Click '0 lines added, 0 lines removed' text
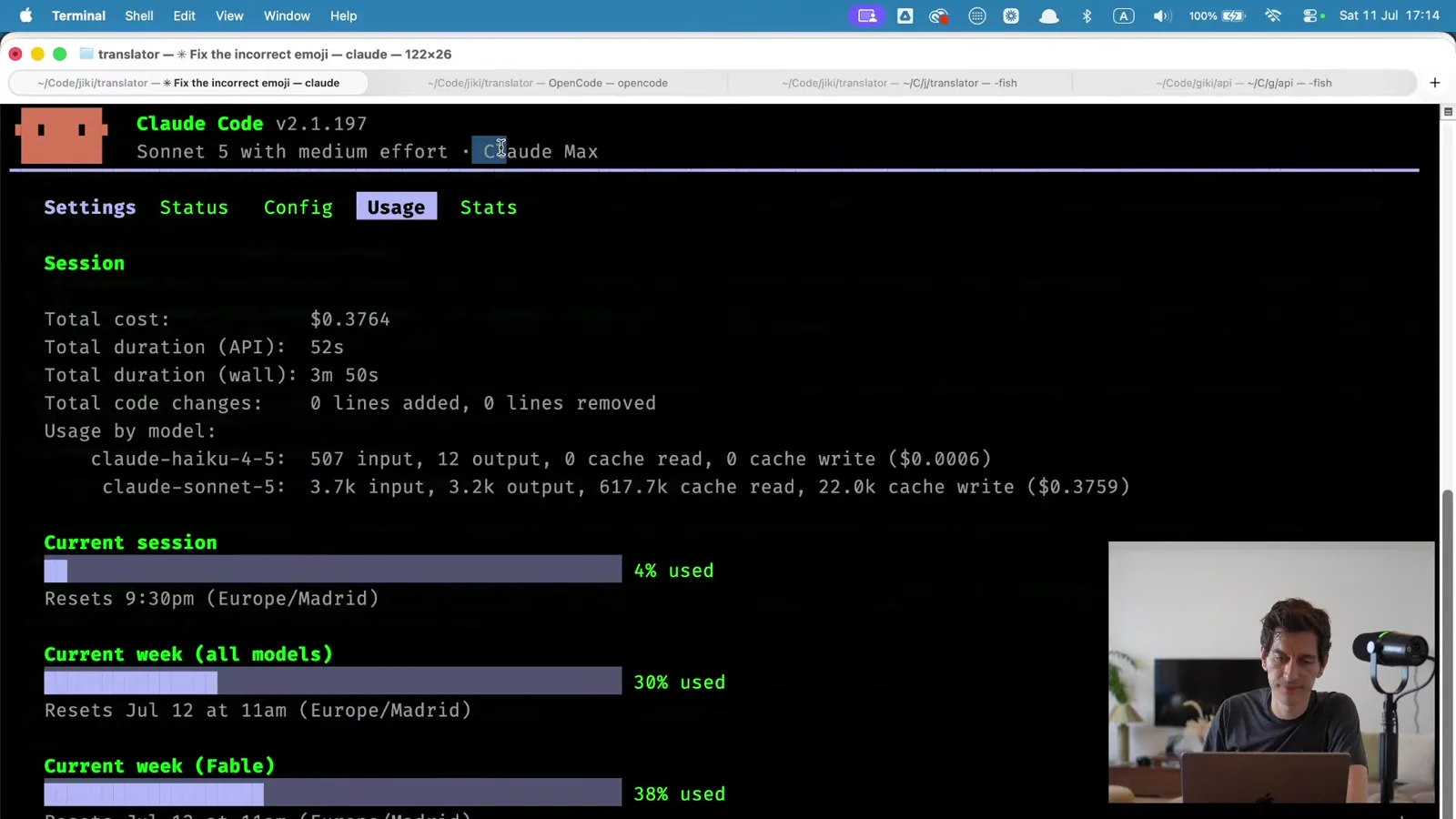Screen dimensions: 1456x819 click(482, 403)
